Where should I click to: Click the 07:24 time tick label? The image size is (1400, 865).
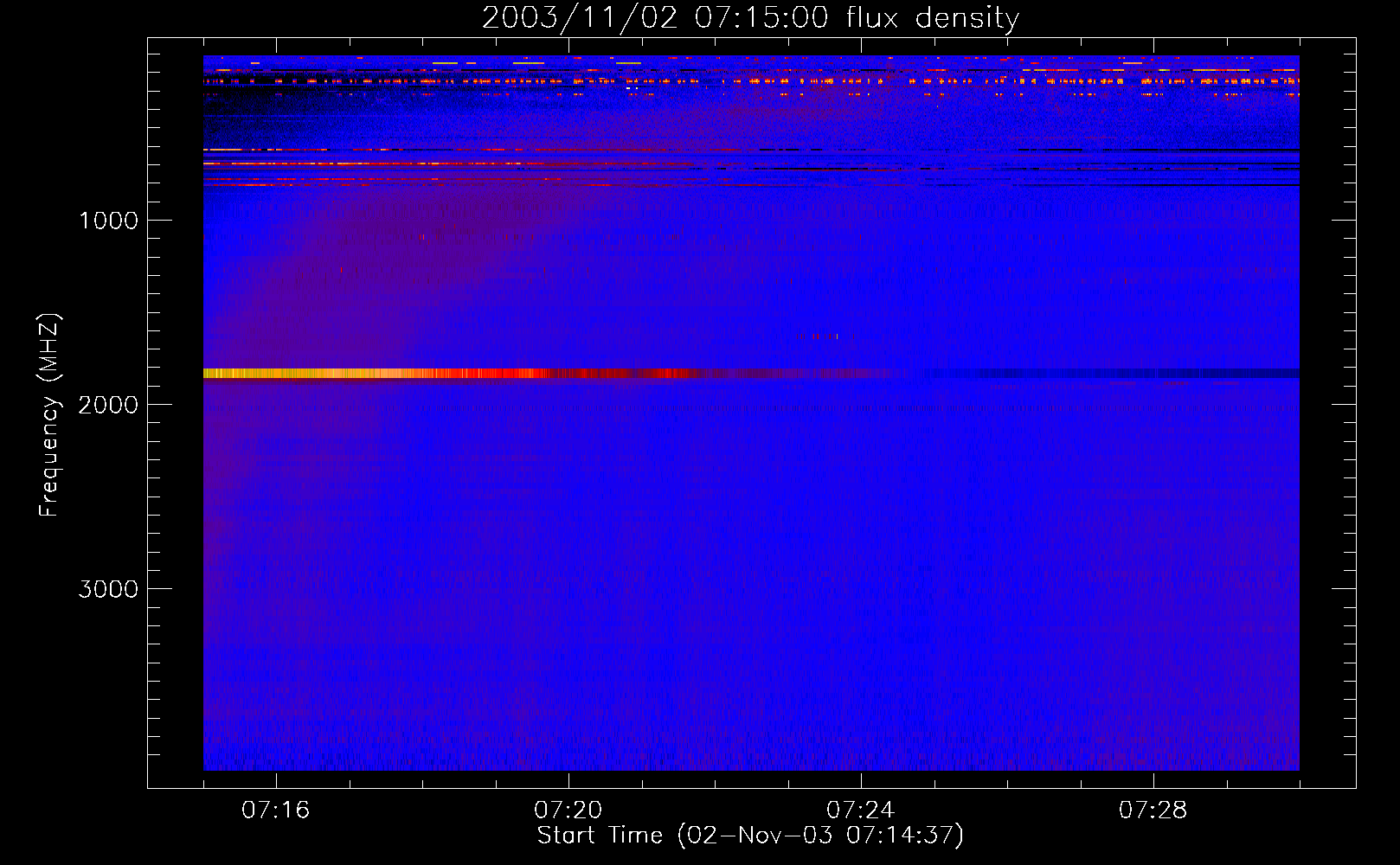pos(860,811)
